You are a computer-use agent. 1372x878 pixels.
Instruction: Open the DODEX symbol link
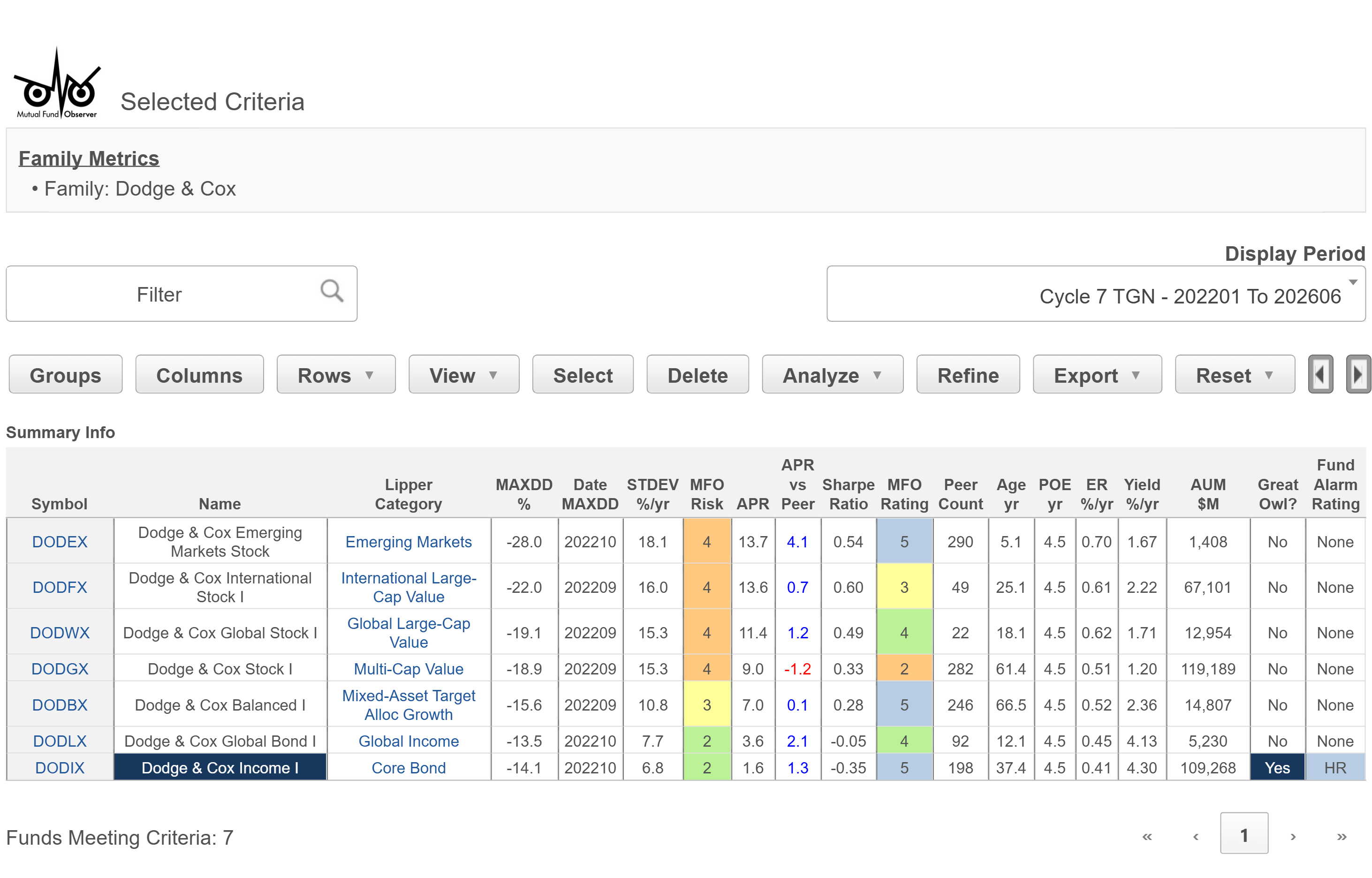point(60,542)
